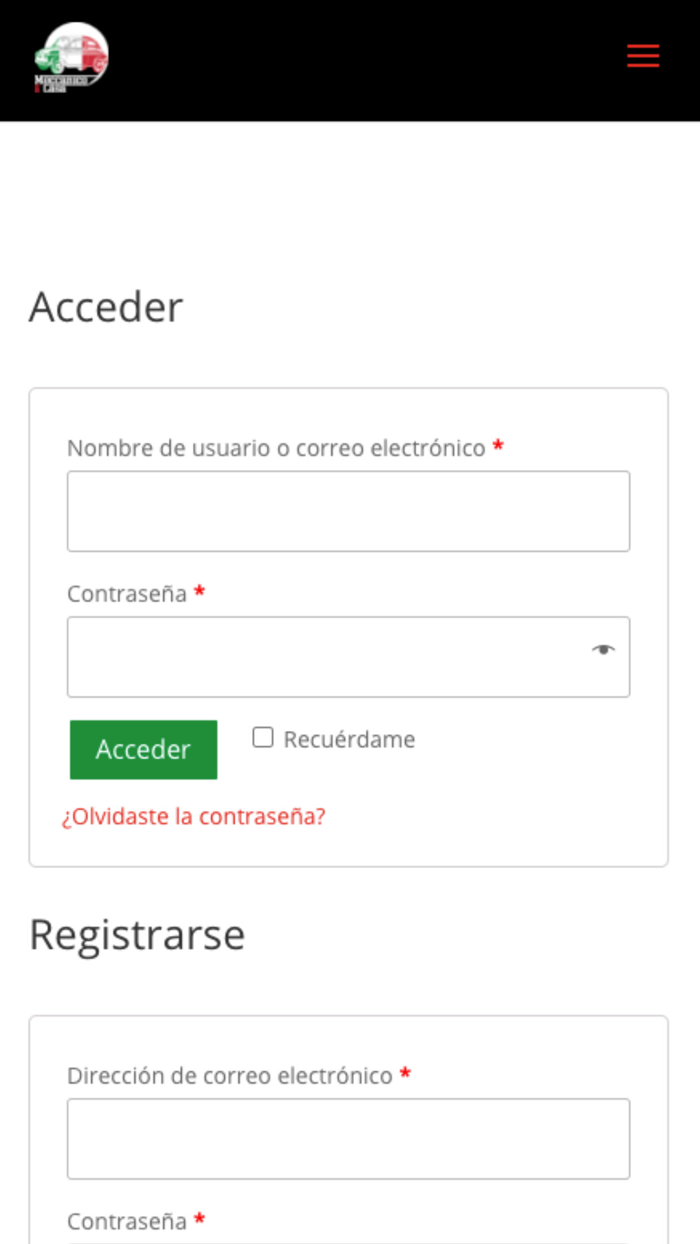Expand the mobile menu via the three lines
This screenshot has height=1244, width=700.
click(x=643, y=56)
